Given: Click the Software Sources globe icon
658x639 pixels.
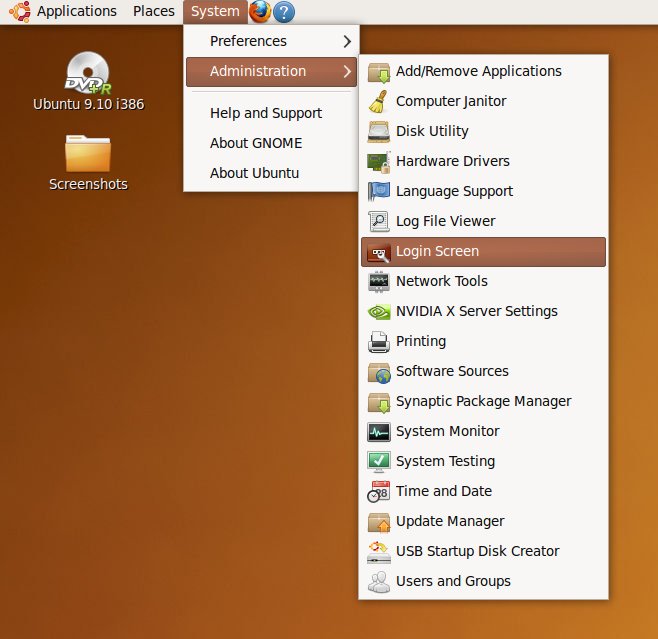Looking at the screenshot, I should (379, 372).
